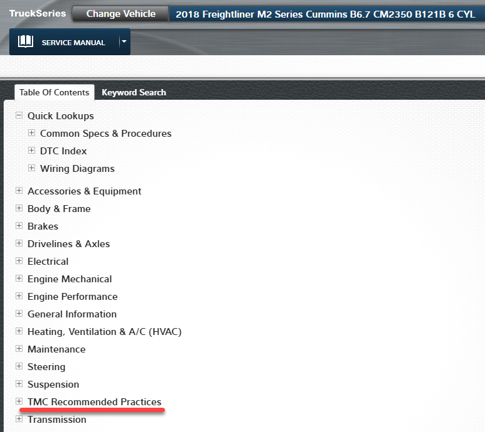The height and width of the screenshot is (432, 485).
Task: Open TMC Recommended Practices label
Action: (x=94, y=402)
